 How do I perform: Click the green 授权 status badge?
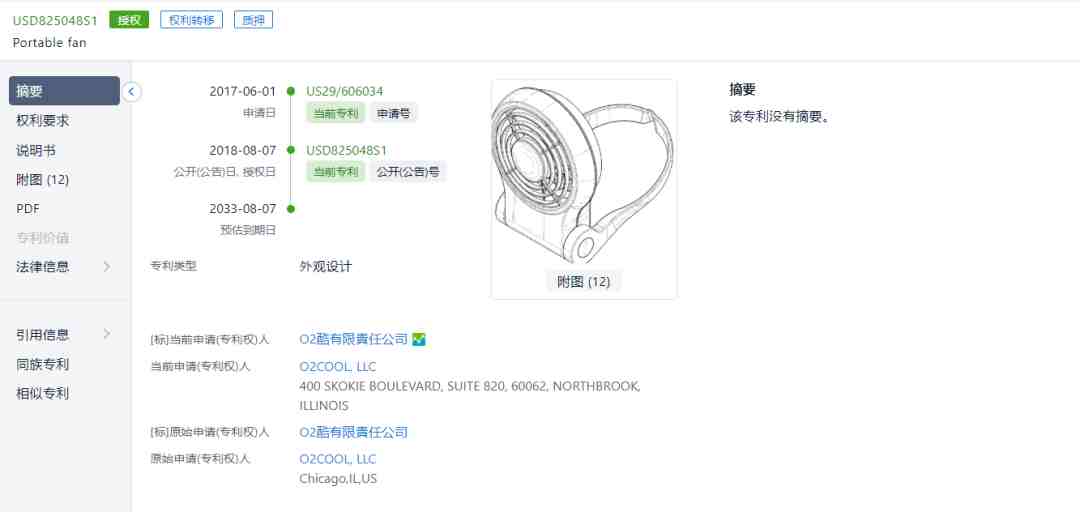point(129,20)
